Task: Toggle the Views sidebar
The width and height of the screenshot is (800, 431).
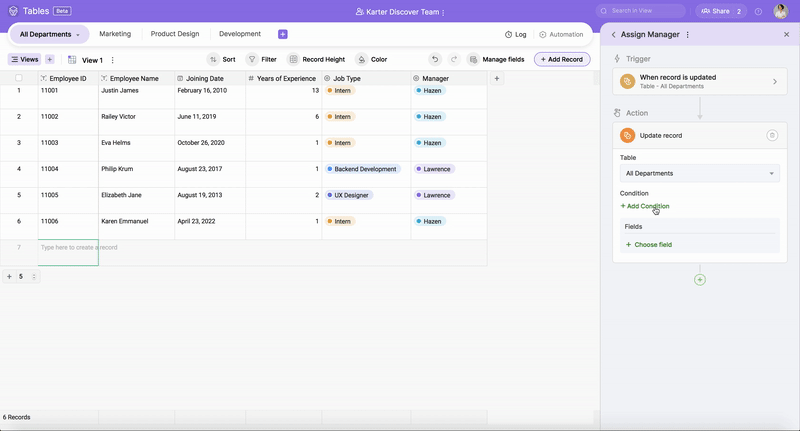Action: point(24,60)
